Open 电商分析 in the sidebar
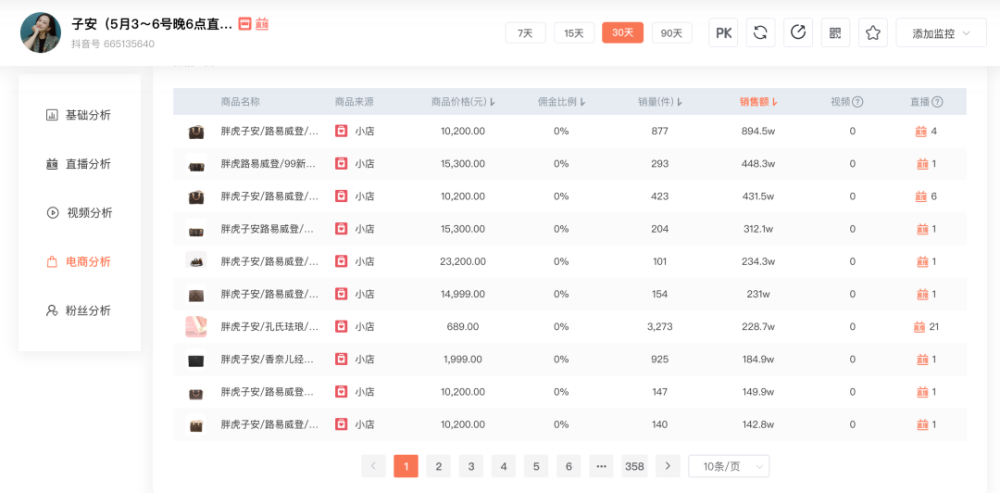1000x493 pixels. [79, 261]
